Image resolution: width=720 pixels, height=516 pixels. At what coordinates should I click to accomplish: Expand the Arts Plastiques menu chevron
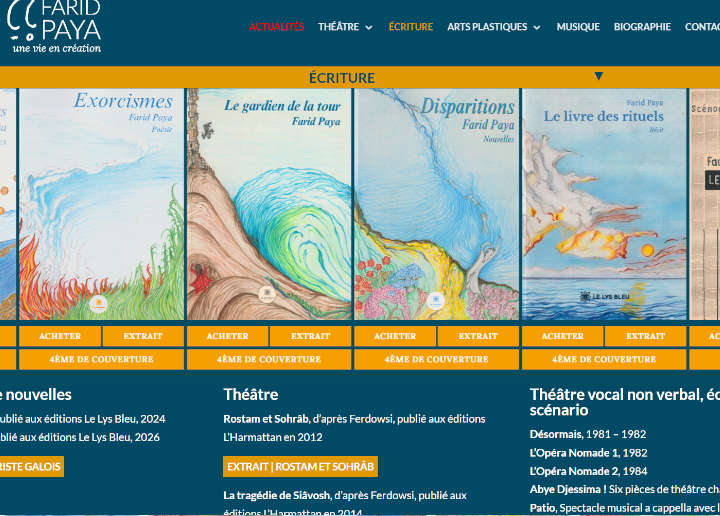click(536, 28)
